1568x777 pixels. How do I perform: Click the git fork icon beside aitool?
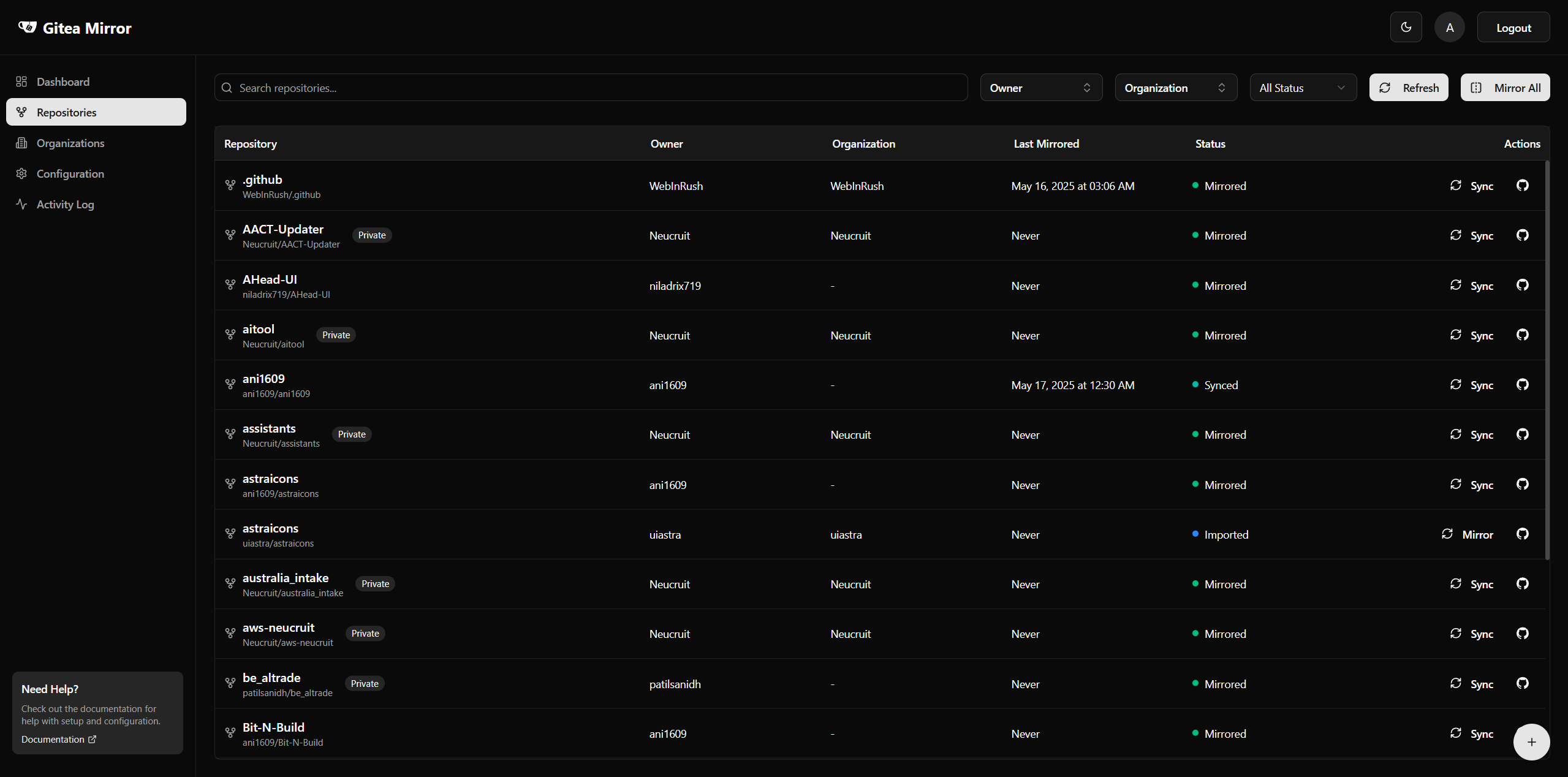(x=230, y=335)
